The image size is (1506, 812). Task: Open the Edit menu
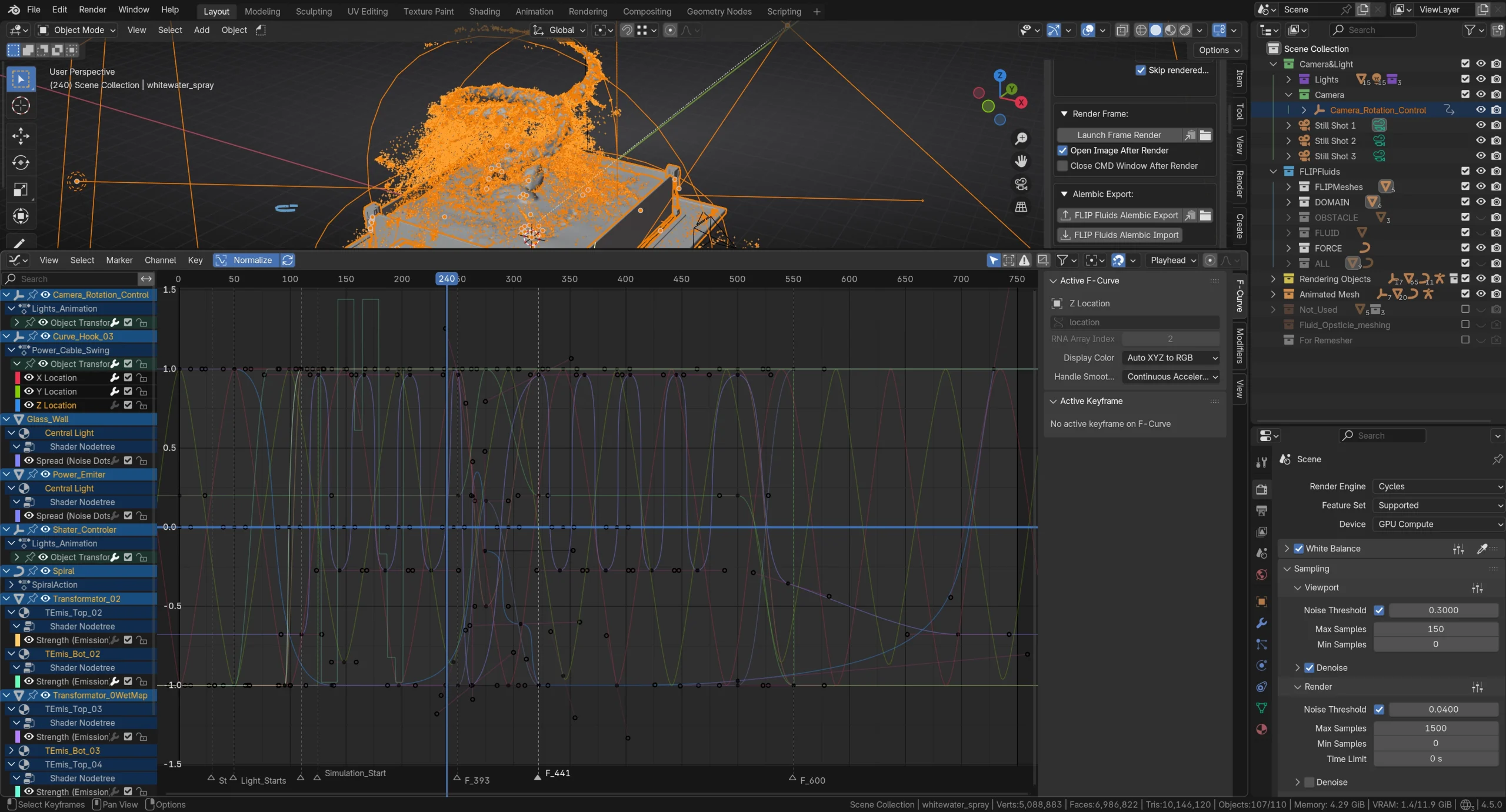pos(59,9)
